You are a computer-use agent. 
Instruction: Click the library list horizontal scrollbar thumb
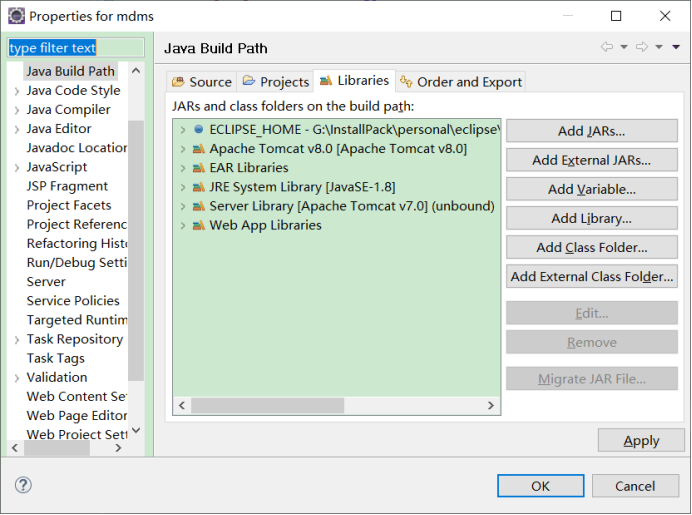pyautogui.click(x=267, y=405)
